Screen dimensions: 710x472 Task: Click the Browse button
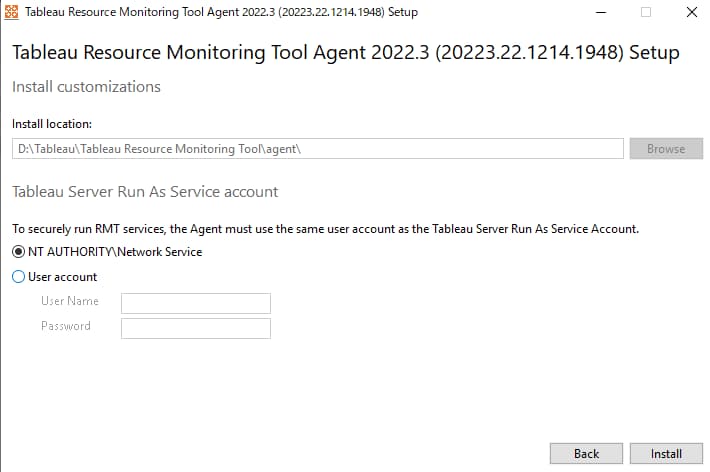666,149
